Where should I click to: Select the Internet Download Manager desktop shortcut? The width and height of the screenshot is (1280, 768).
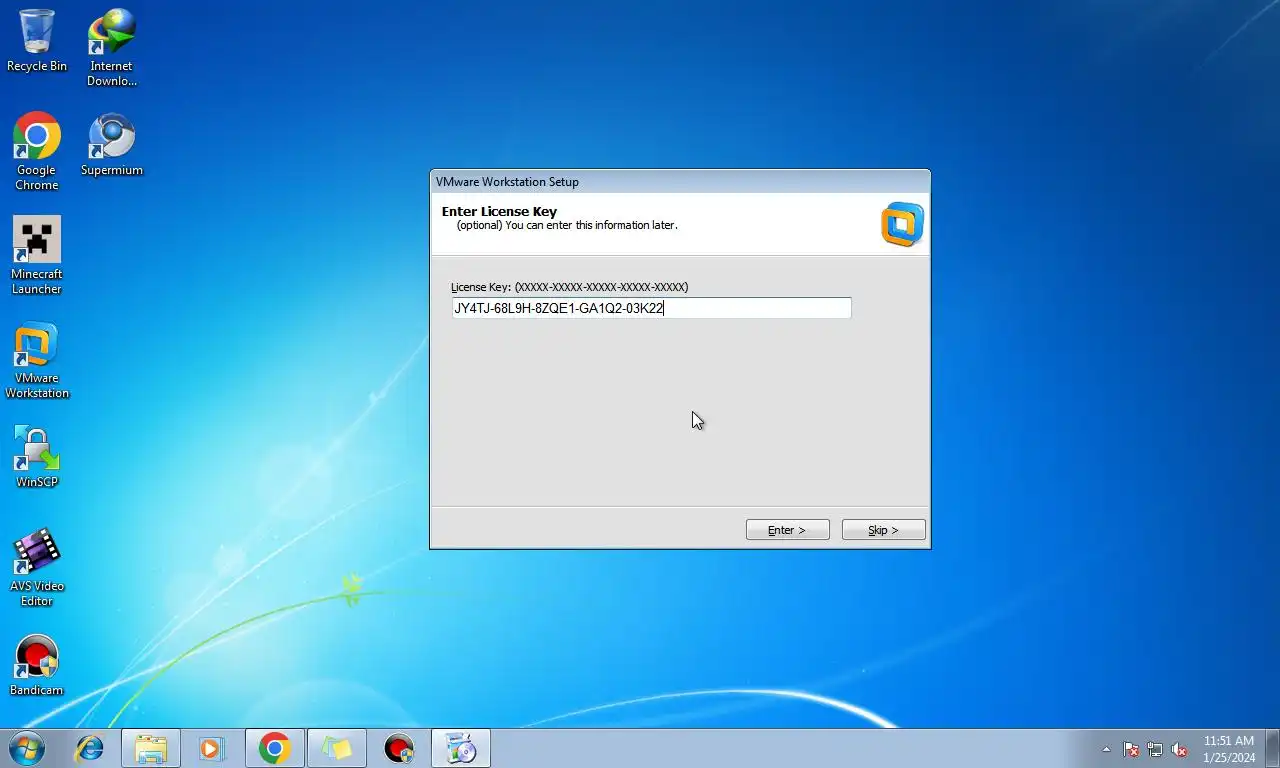(111, 48)
